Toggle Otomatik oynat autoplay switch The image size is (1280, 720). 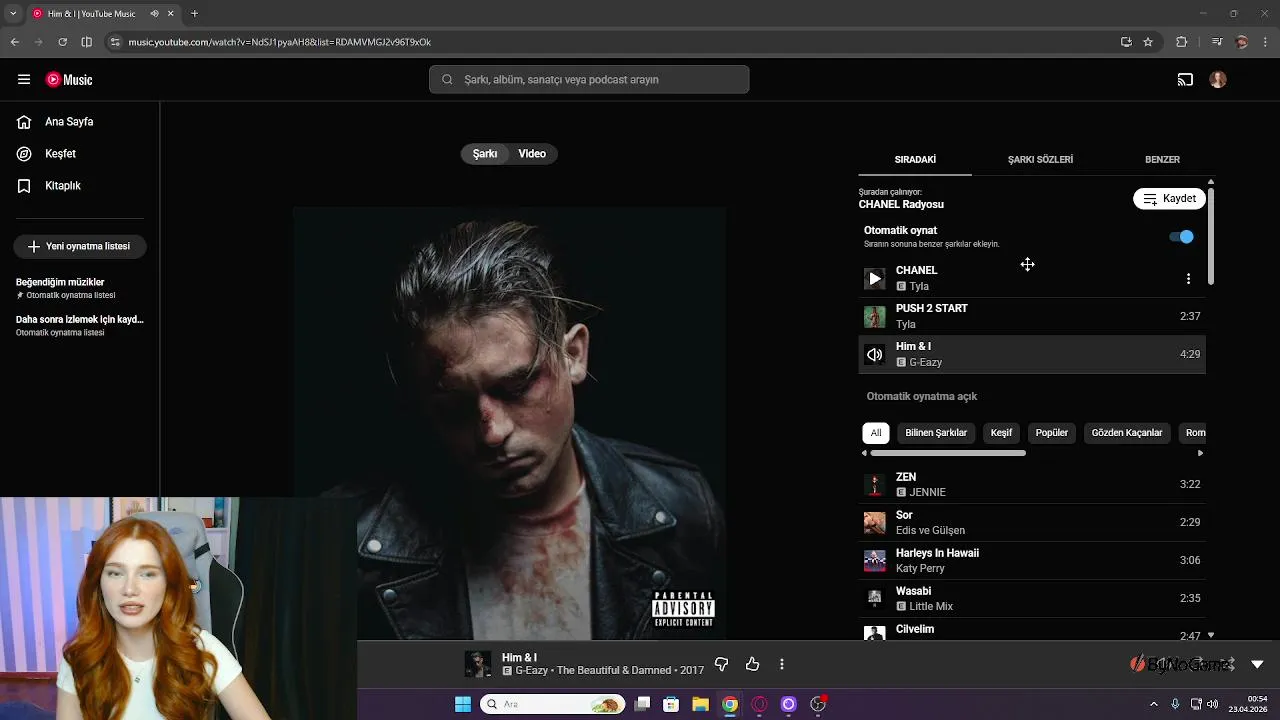(1182, 237)
